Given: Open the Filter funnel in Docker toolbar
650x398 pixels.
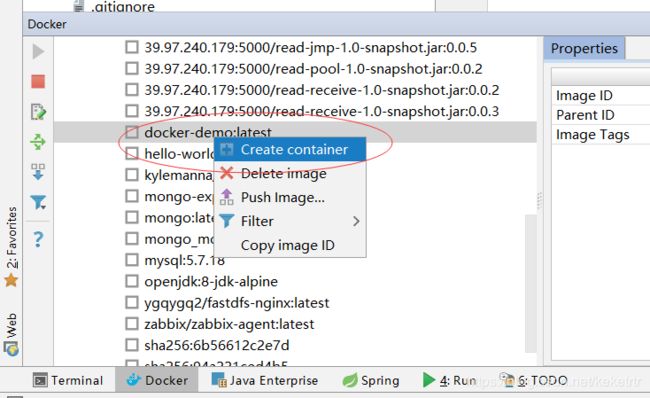Looking at the screenshot, I should pos(38,202).
